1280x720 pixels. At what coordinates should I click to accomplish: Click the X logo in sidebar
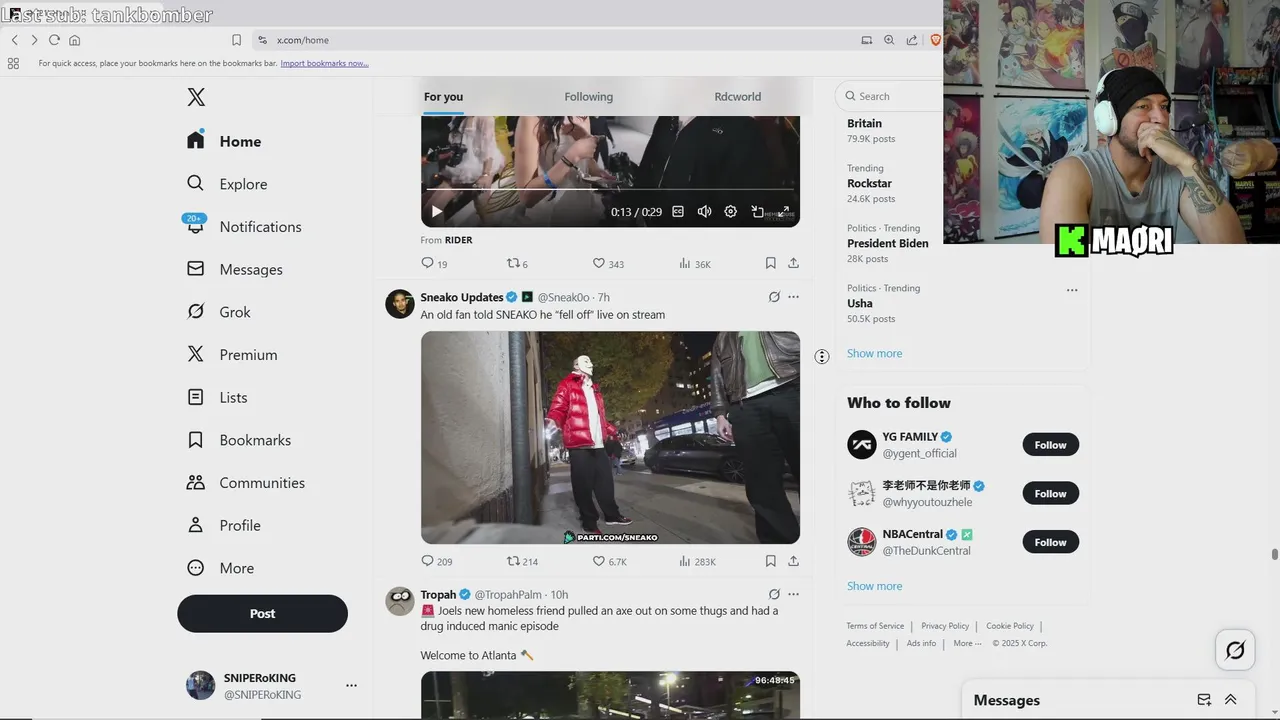pyautogui.click(x=196, y=97)
